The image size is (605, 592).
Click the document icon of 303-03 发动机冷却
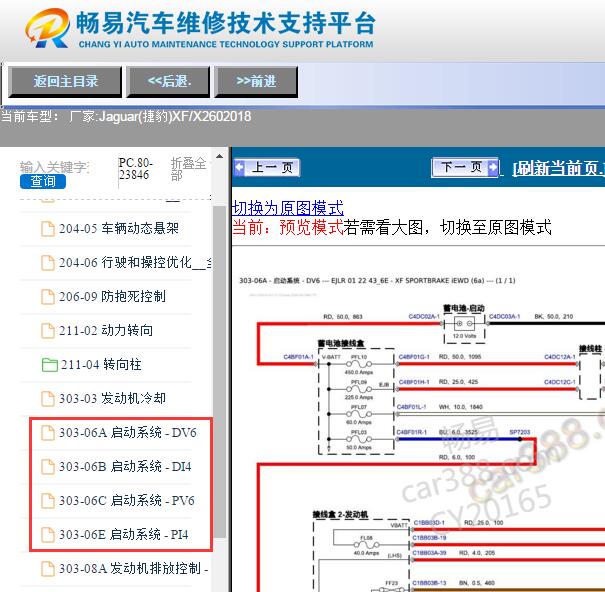[x=48, y=399]
